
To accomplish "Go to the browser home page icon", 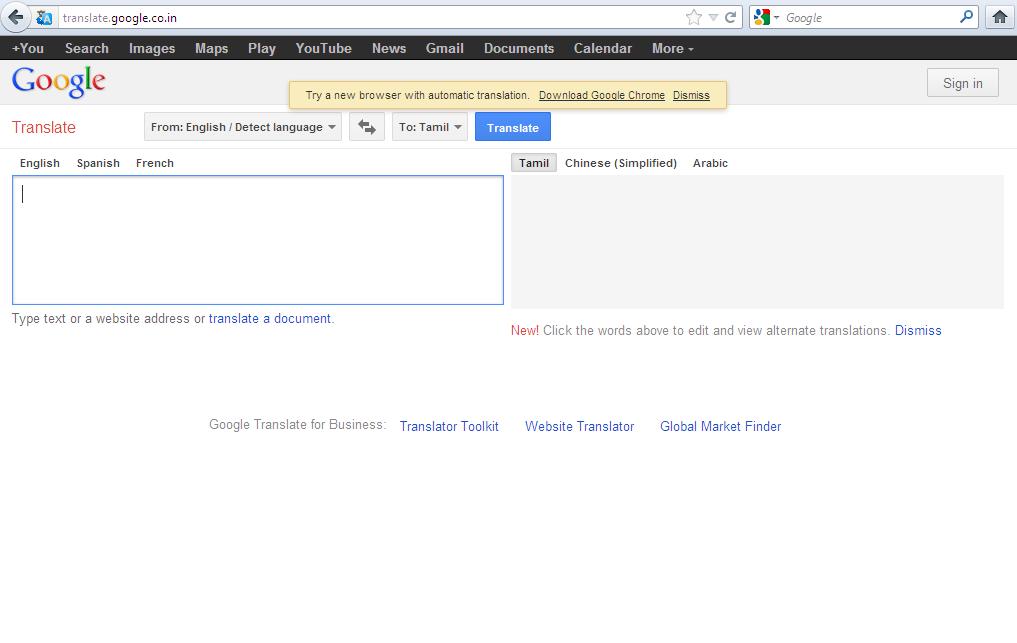I will point(1000,18).
